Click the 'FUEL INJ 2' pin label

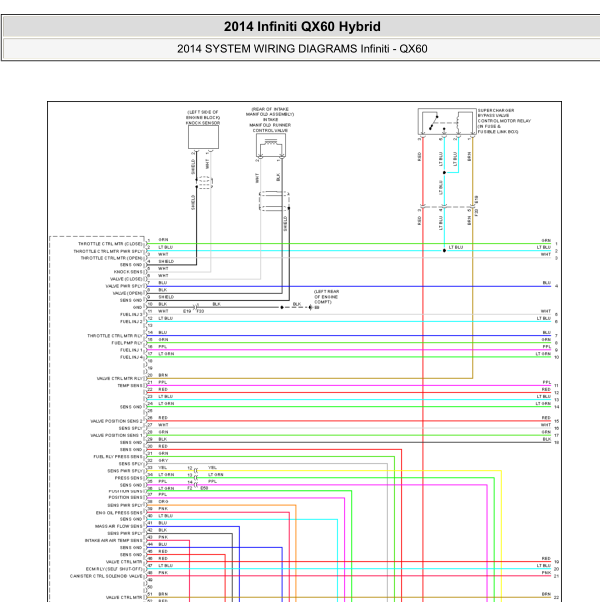[131, 322]
